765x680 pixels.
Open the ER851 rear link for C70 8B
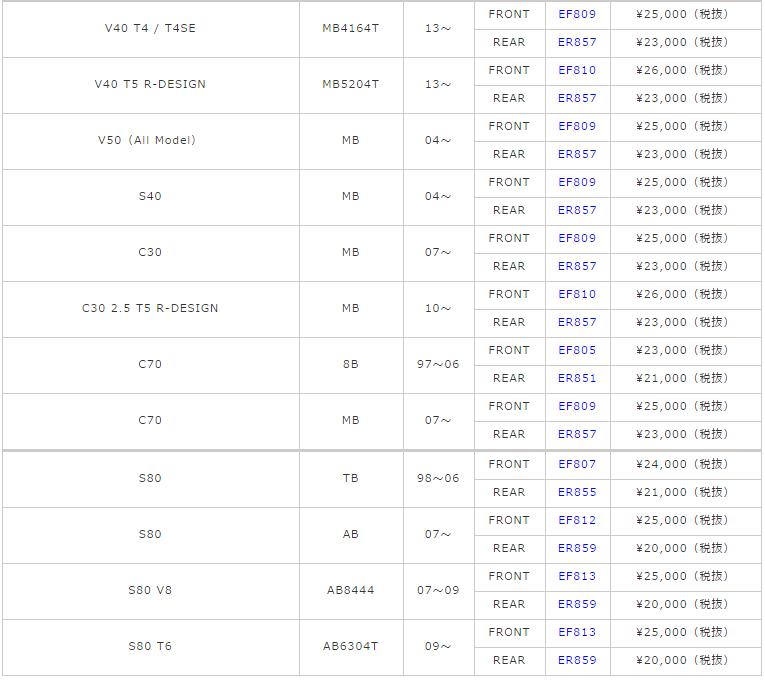tap(577, 379)
